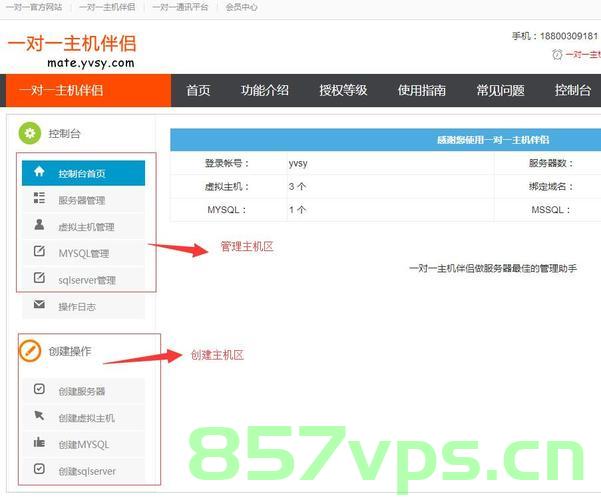Open the 一对一主机伴侣 top bar link
Screen dimensions: 601x500
coord(107,7)
